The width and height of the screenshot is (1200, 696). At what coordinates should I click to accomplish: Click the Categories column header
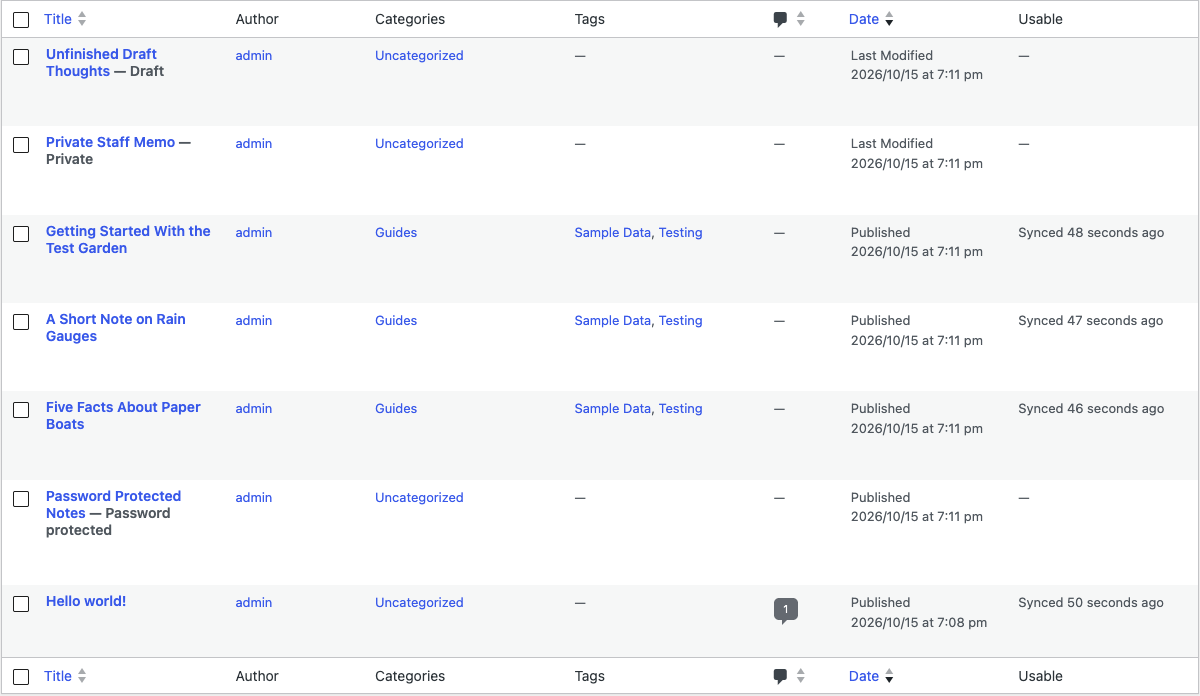coord(410,19)
